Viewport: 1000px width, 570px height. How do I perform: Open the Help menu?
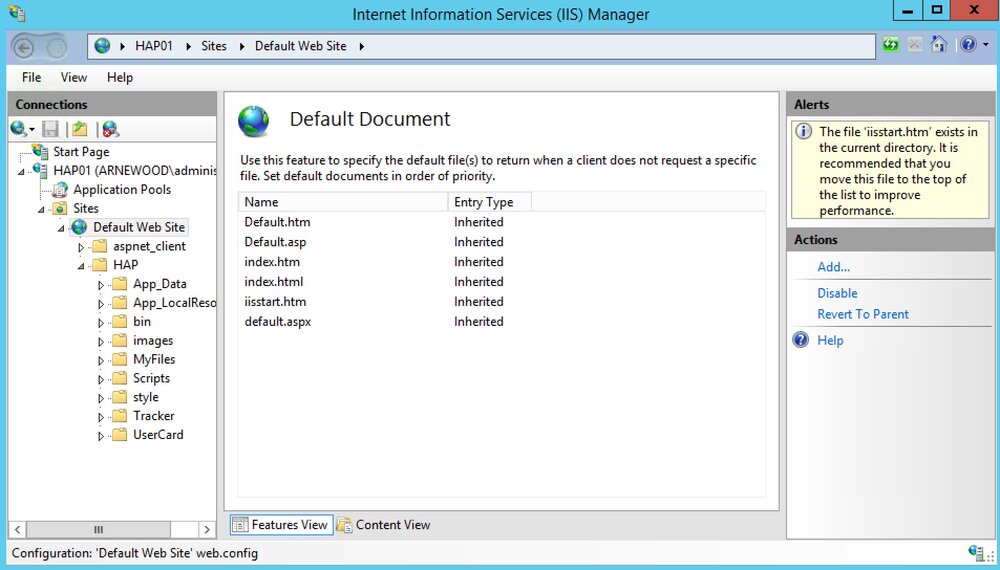pos(120,77)
